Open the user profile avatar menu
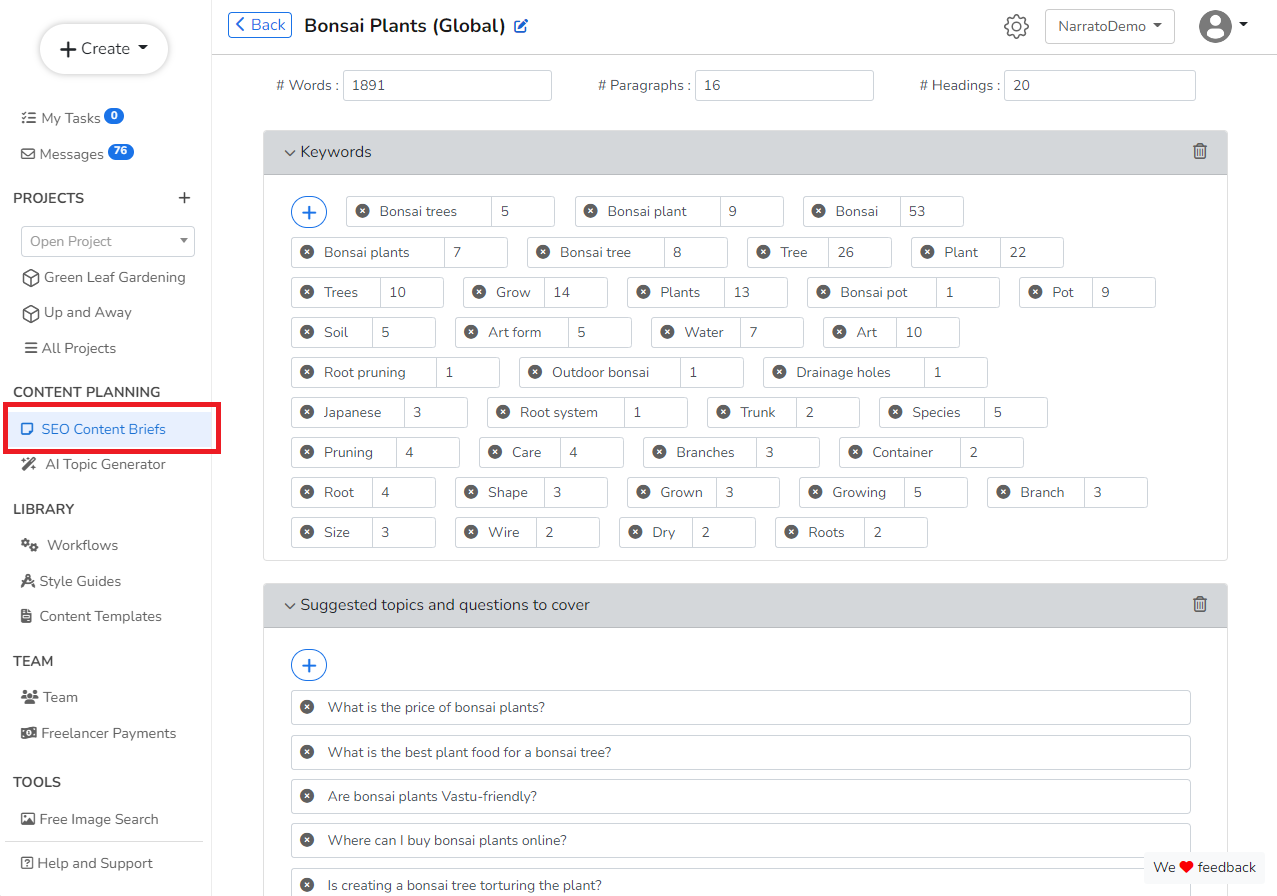Image resolution: width=1277 pixels, height=896 pixels. point(1223,26)
